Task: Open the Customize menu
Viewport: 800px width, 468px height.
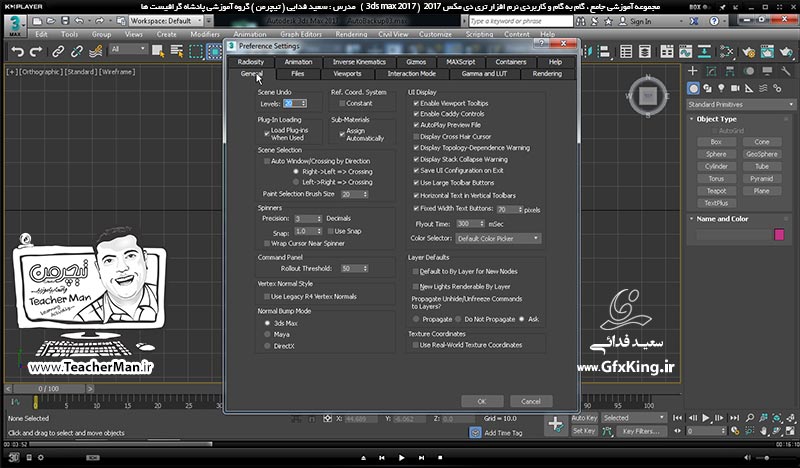Action: coord(435,34)
